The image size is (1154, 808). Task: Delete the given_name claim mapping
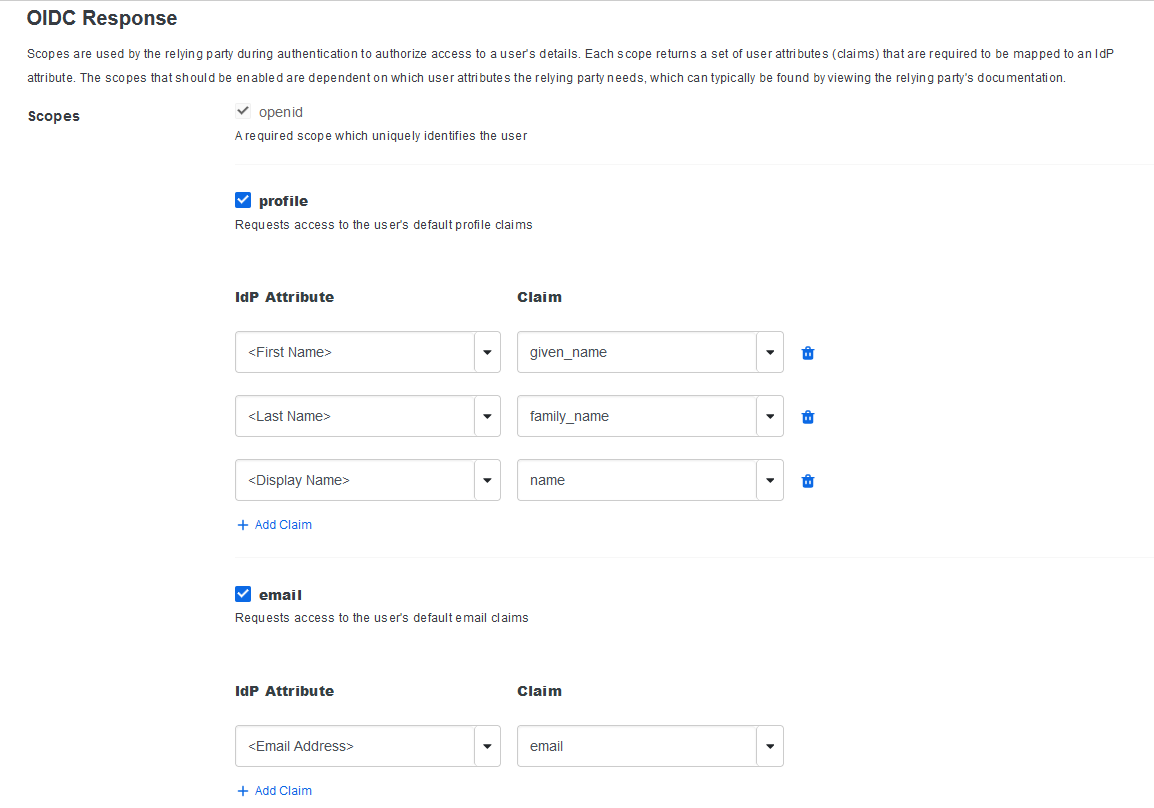tap(807, 352)
